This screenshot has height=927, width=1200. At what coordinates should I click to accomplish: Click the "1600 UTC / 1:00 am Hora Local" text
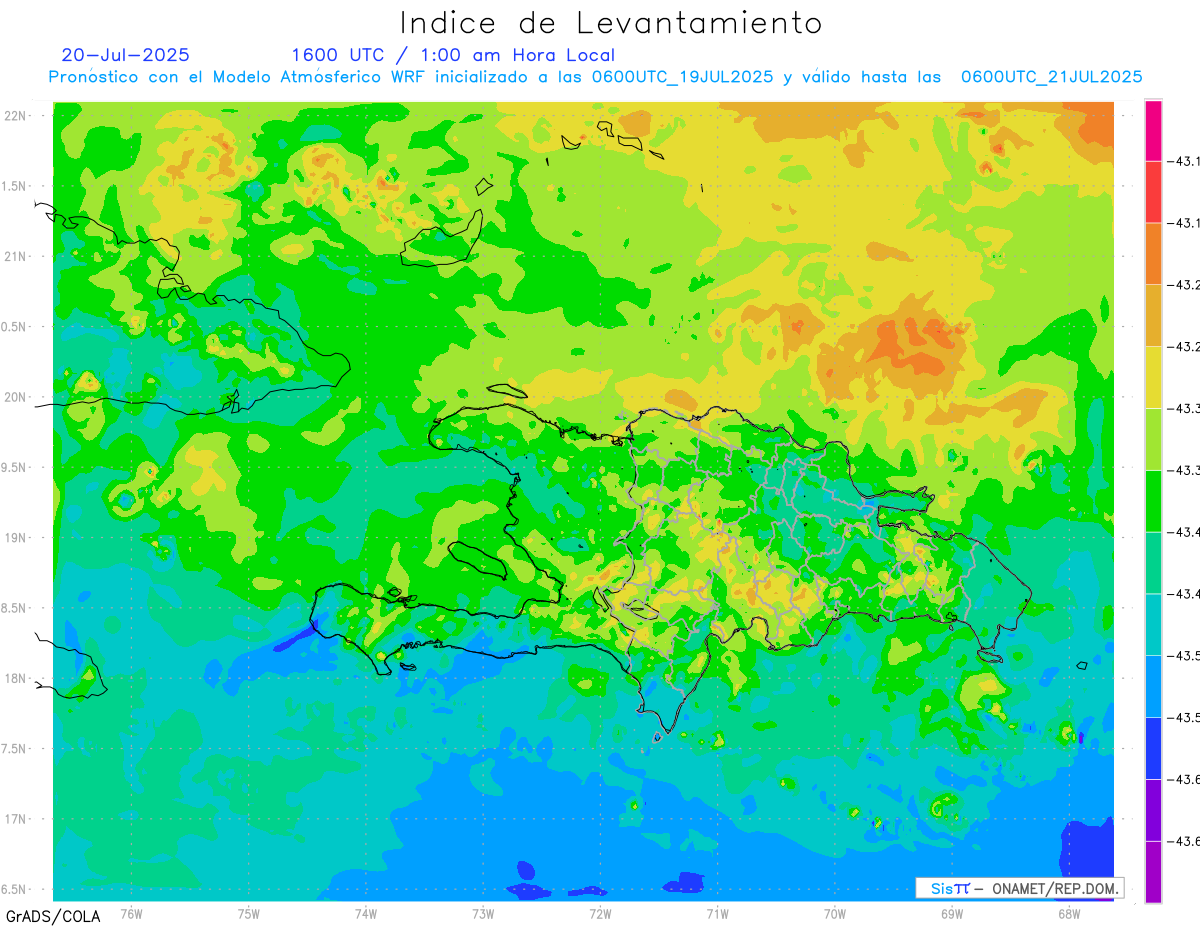pyautogui.click(x=453, y=56)
